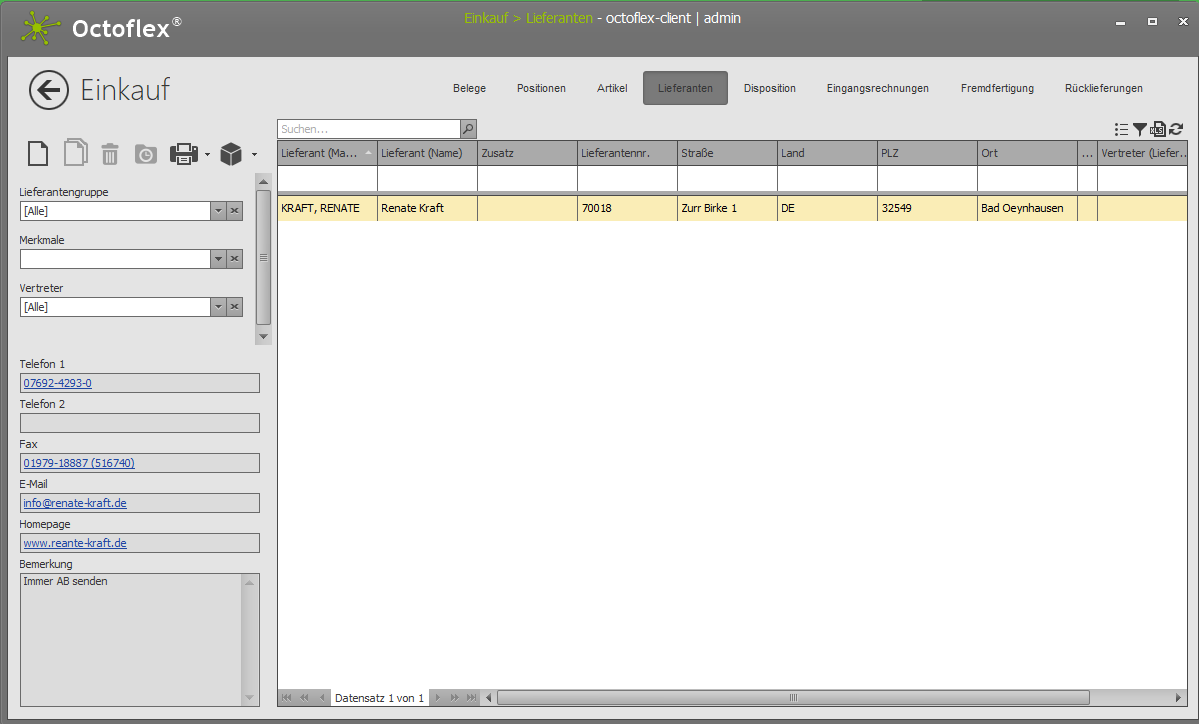This screenshot has height=724, width=1199.
Task: Create a new supplier with the blank page icon
Action: 38,153
